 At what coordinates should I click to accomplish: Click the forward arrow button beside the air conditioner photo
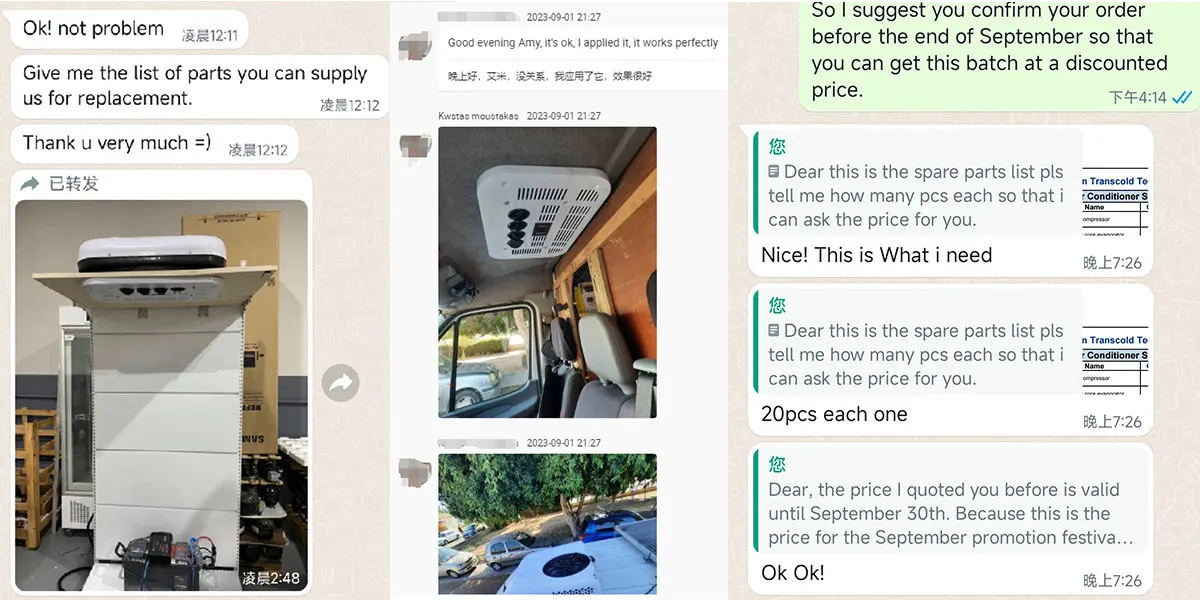pyautogui.click(x=341, y=382)
